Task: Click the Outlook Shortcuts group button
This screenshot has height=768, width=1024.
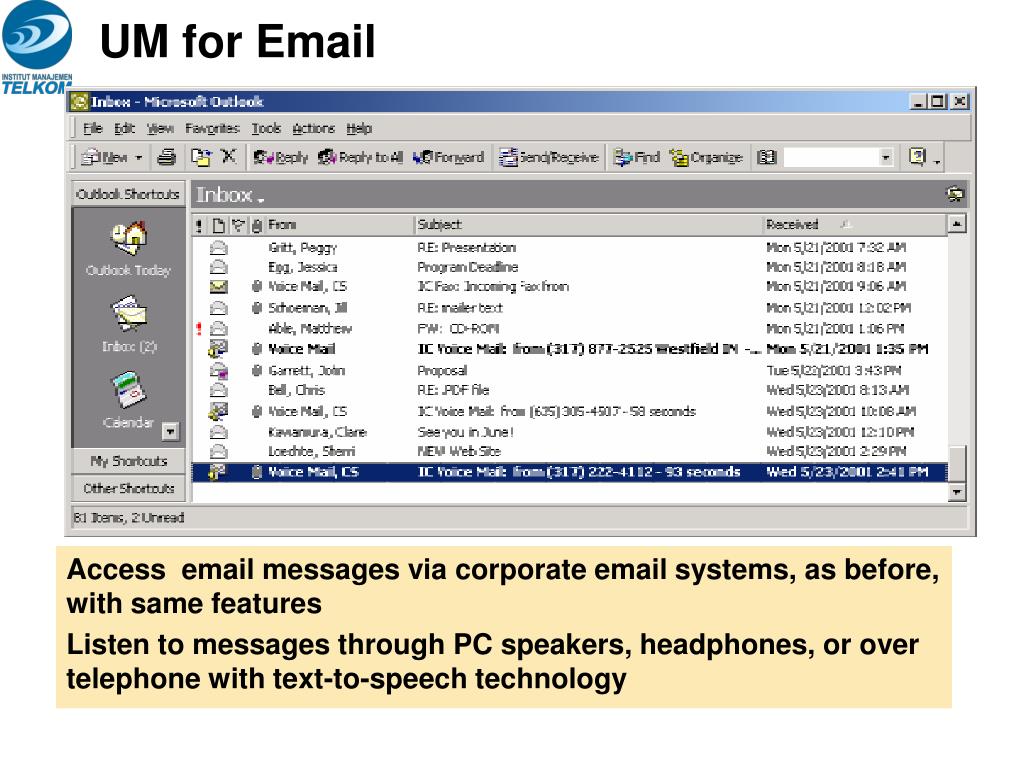Action: (x=128, y=194)
